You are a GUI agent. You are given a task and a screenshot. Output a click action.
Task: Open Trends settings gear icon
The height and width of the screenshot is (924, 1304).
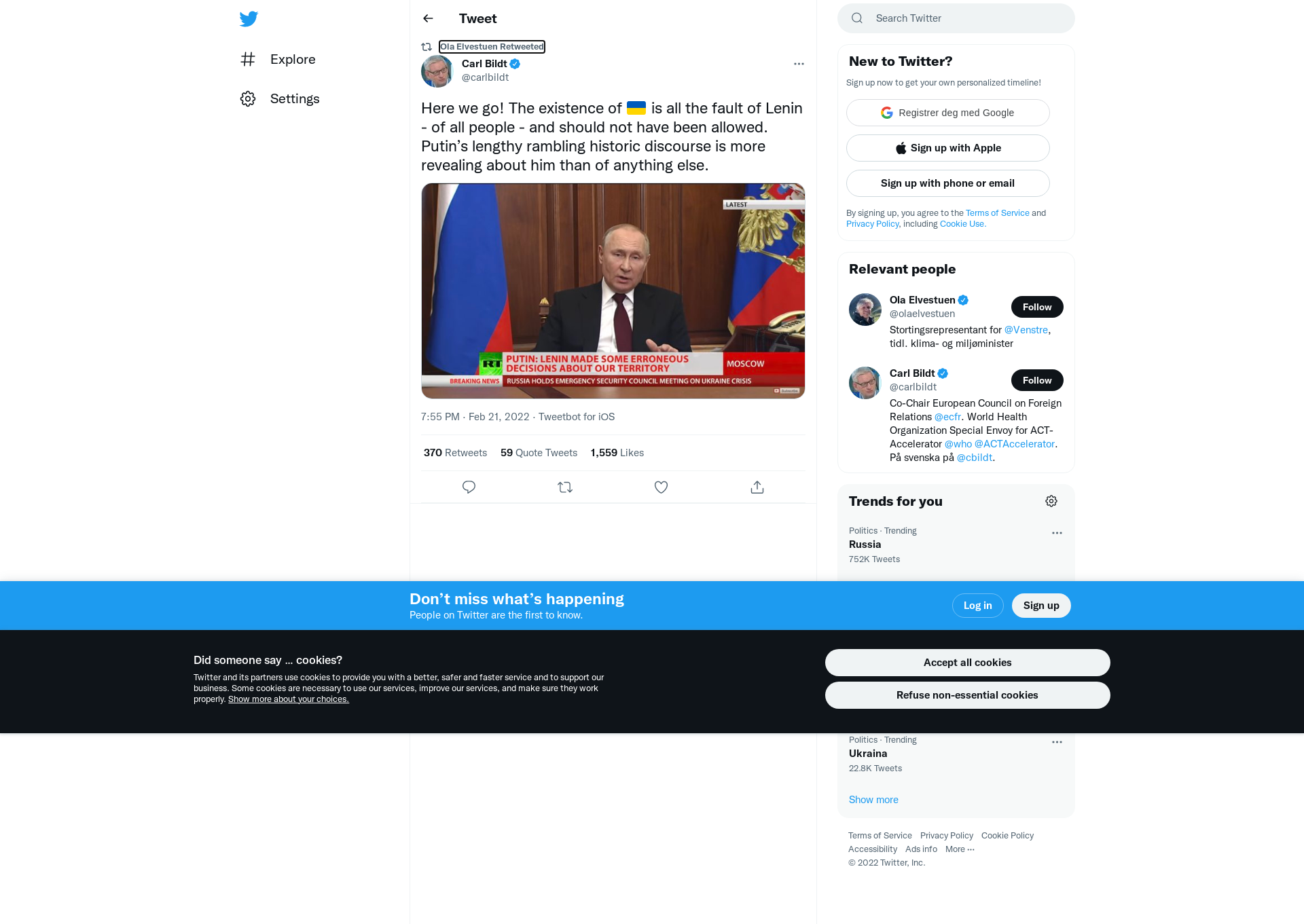coord(1051,501)
